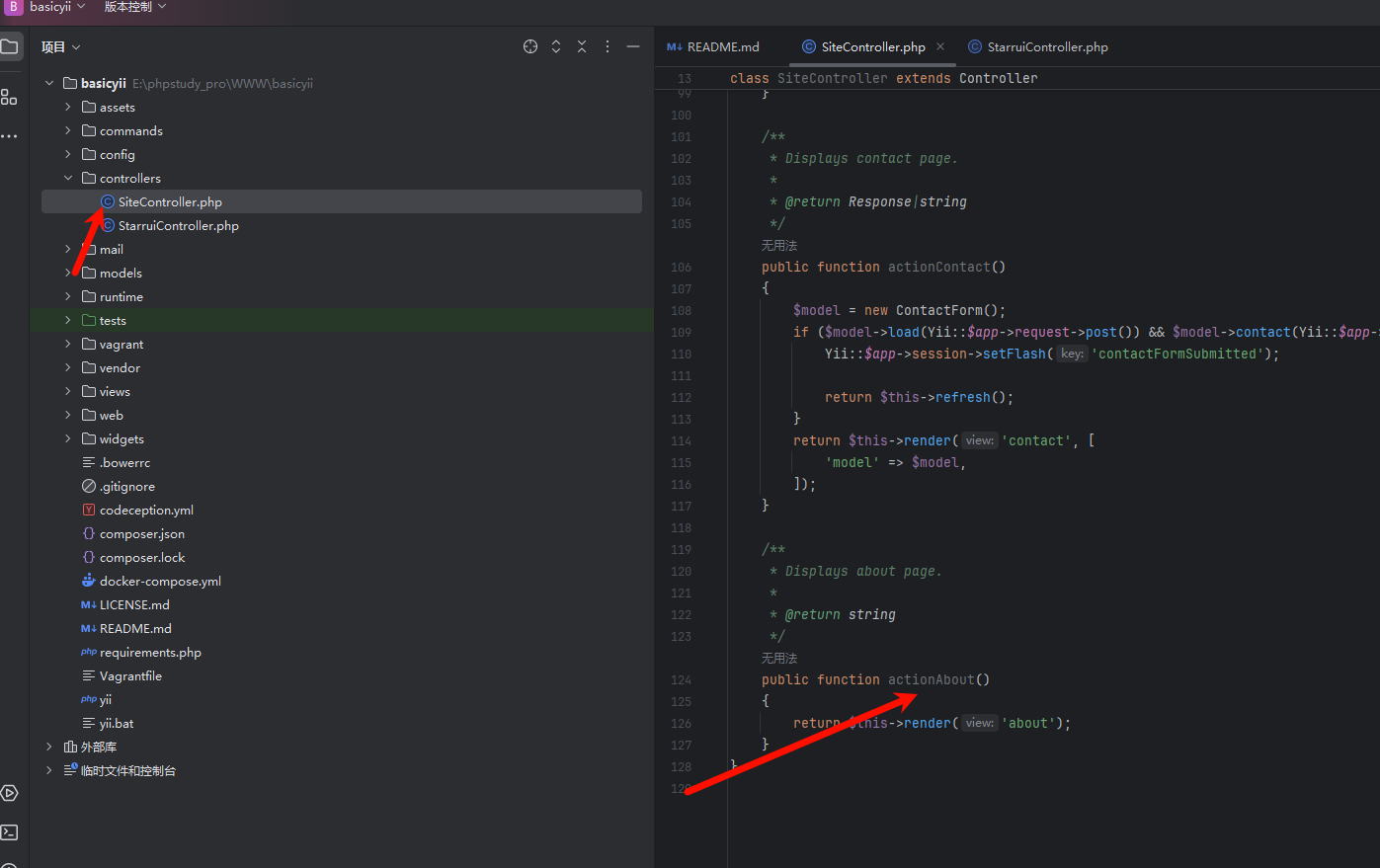Hide the project panel with minimize icon
The image size is (1380, 868).
coord(633,46)
